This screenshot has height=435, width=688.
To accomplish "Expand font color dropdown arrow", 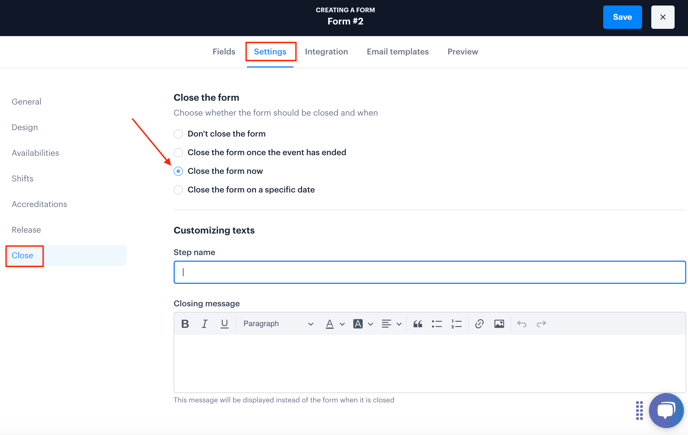I will pos(342,324).
